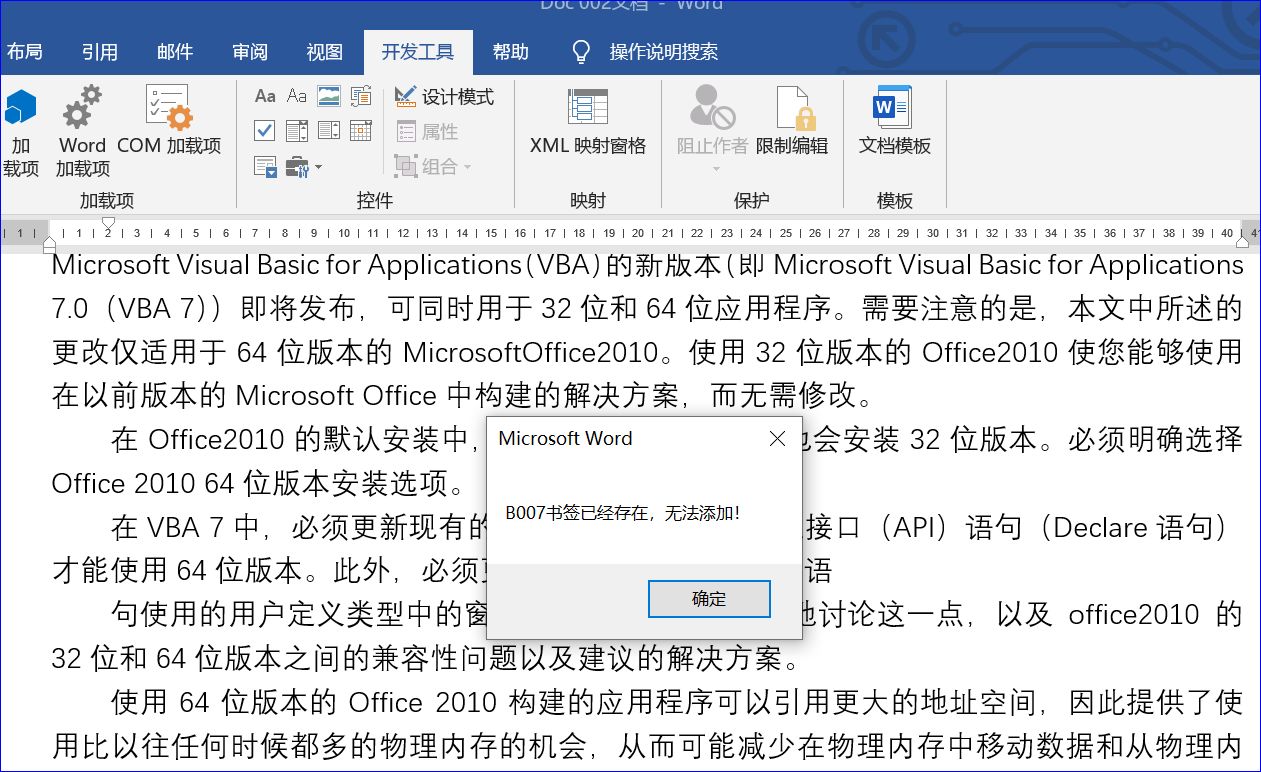The width and height of the screenshot is (1261, 772).
Task: Open 限制编辑 restrict editing
Action: [x=792, y=121]
